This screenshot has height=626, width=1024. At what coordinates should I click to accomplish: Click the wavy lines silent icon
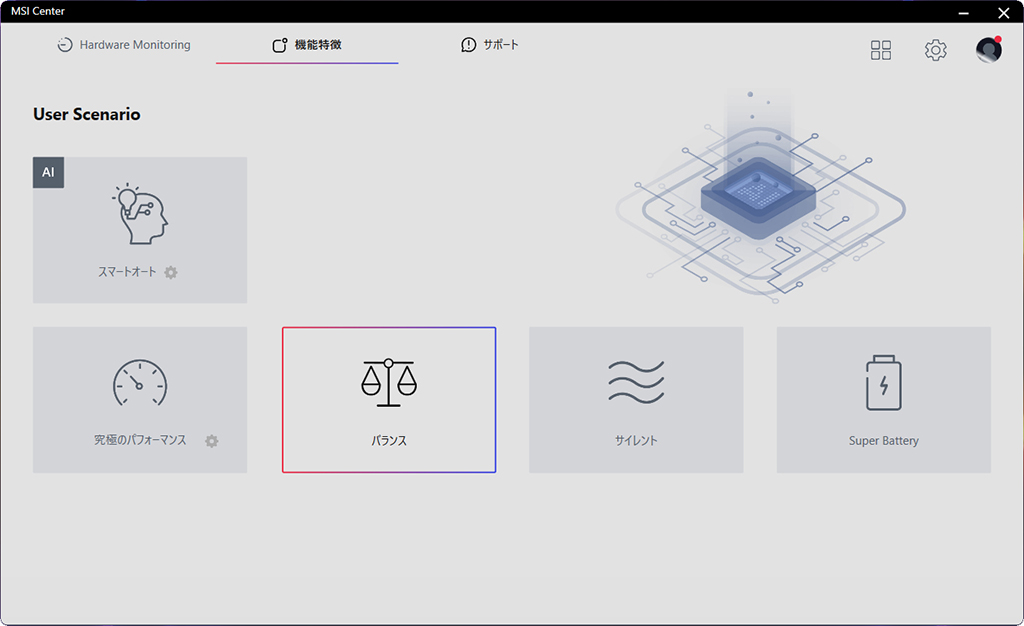[636, 382]
